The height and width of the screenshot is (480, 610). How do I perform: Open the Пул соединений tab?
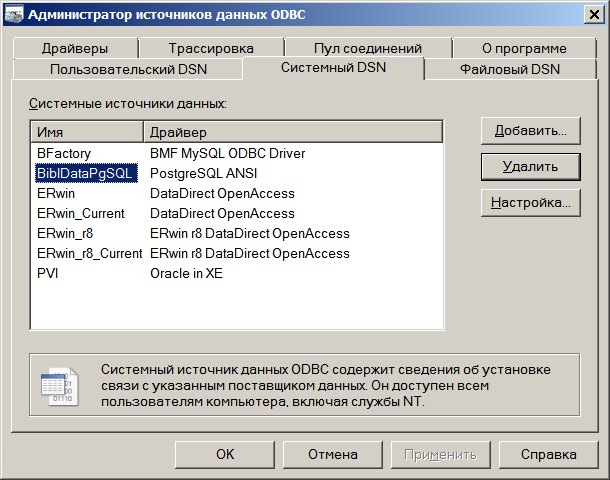click(367, 48)
